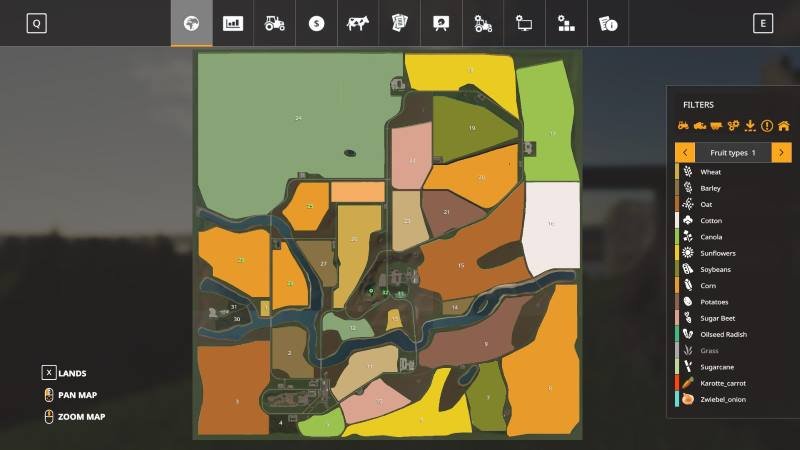The image size is (800, 450).
Task: Select the large green field 24 on map
Action: [298, 118]
